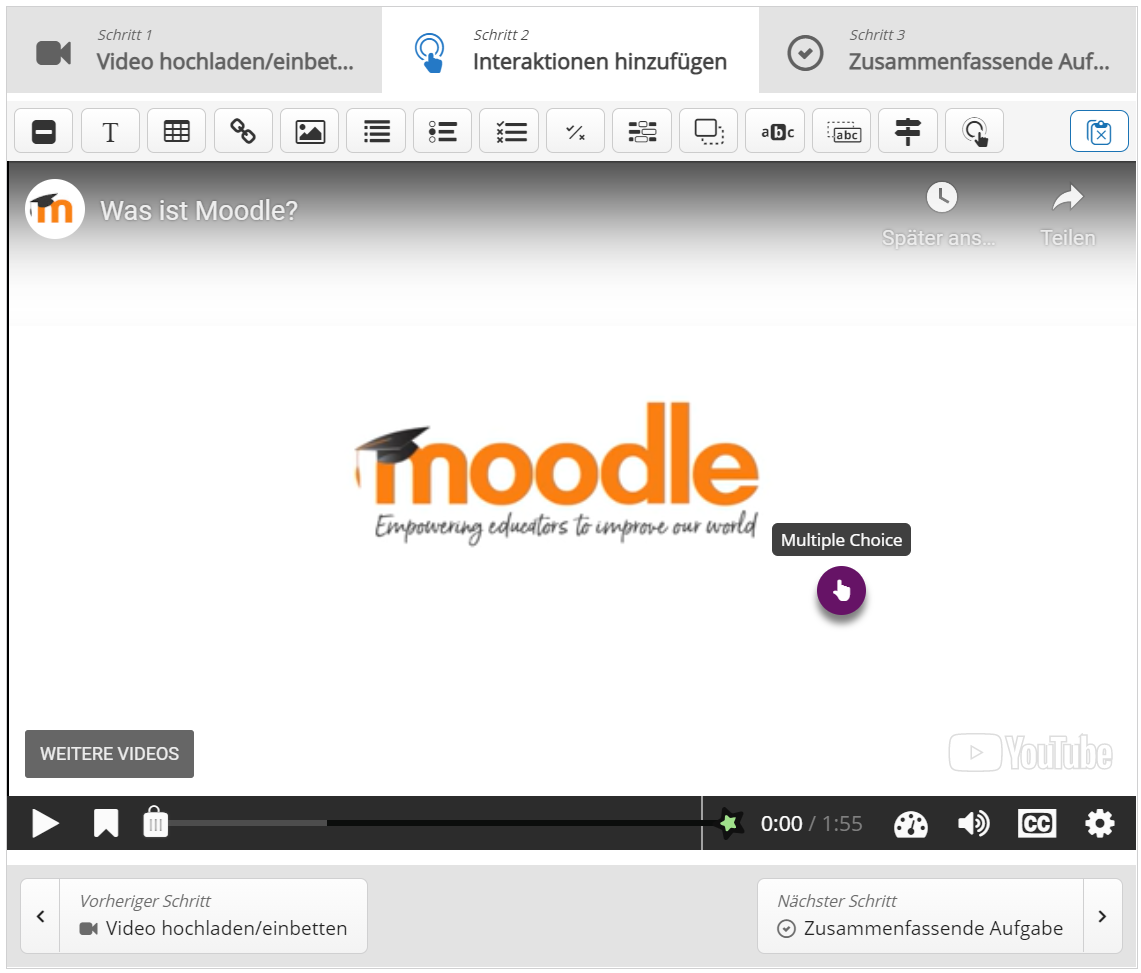1141x973 pixels.
Task: Go to Schritt 3 Zusammenfassende Aufgabe tab
Action: point(948,51)
